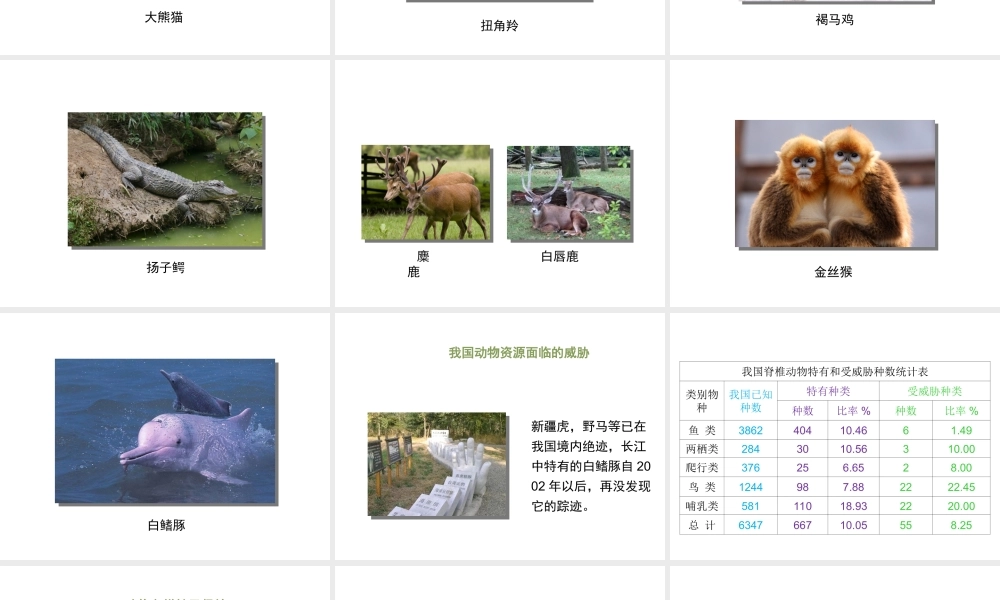Select the 大熊猫 caption
Screen dimensions: 1000x600
click(x=164, y=17)
